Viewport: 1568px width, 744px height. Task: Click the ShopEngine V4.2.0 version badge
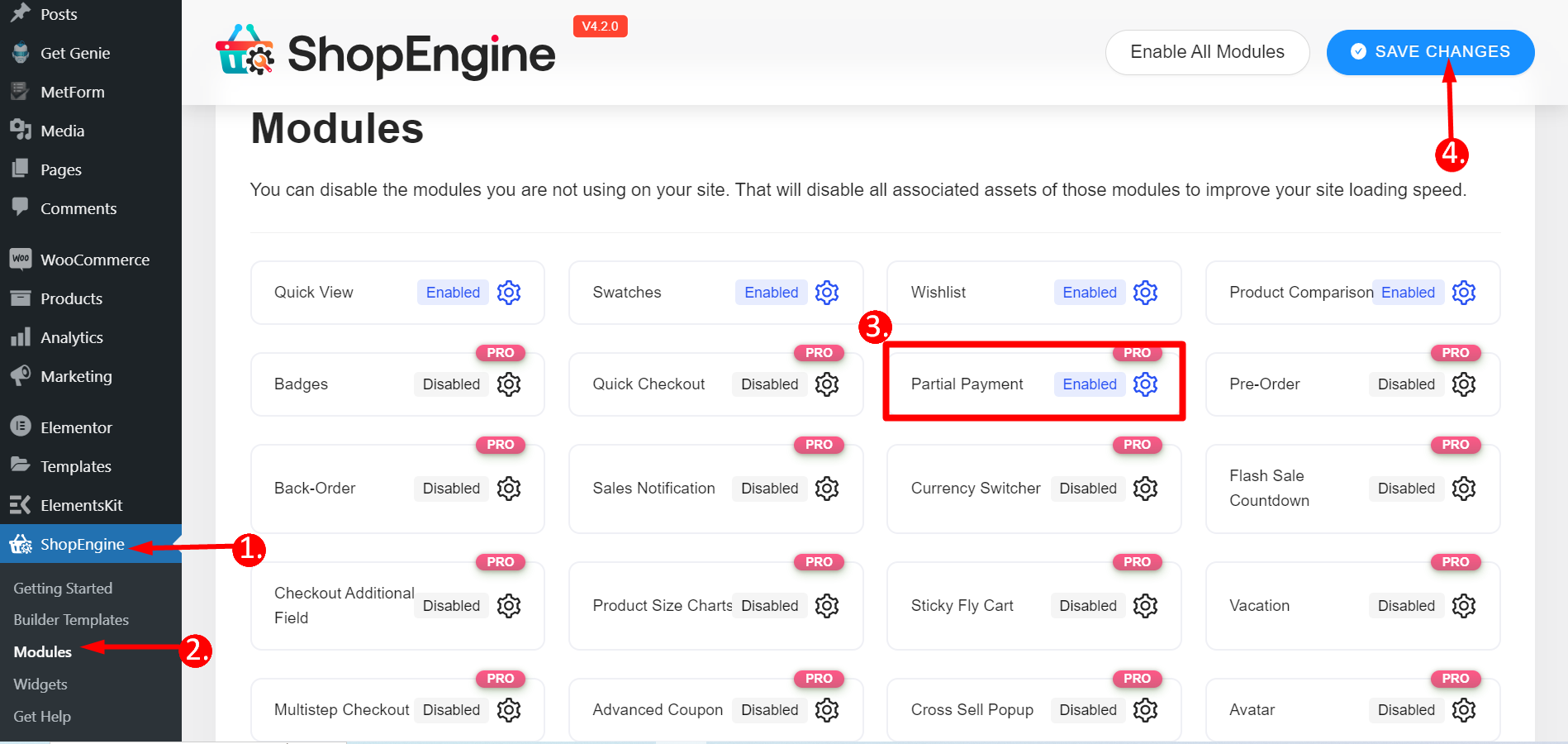pyautogui.click(x=600, y=26)
